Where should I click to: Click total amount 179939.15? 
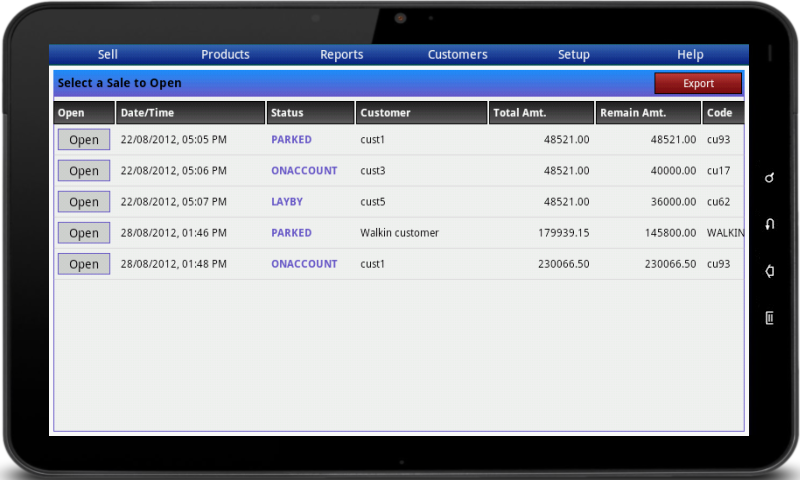coord(564,233)
